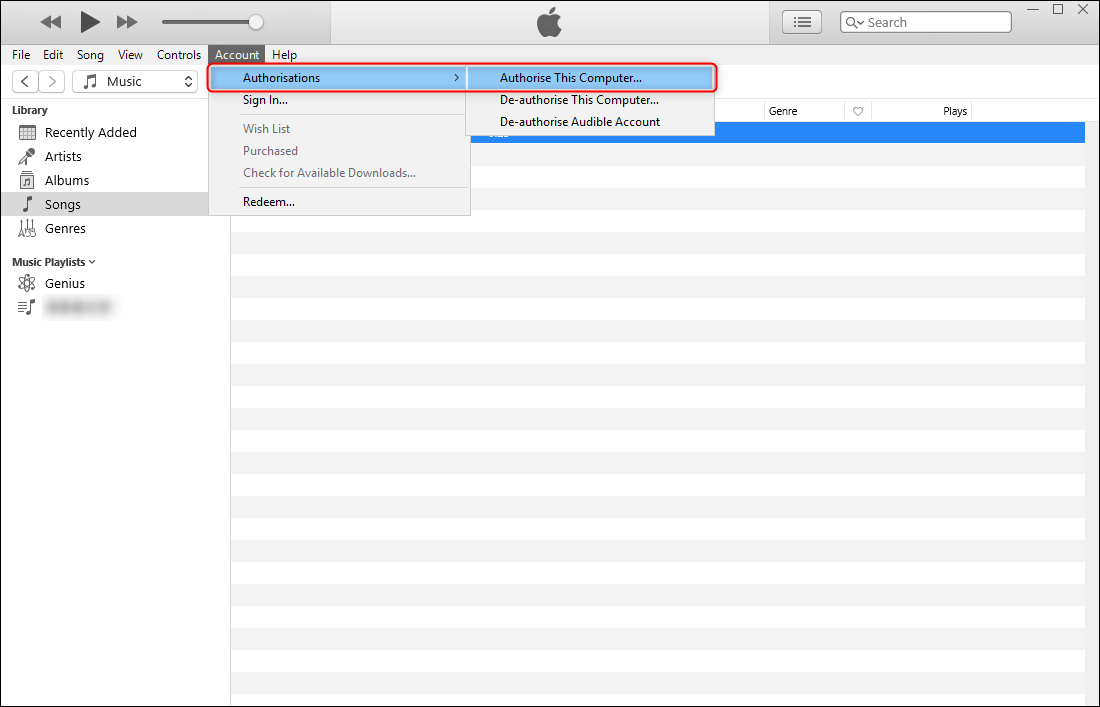This screenshot has width=1100, height=707.
Task: Click the Apple logo at top
Action: pyautogui.click(x=549, y=22)
